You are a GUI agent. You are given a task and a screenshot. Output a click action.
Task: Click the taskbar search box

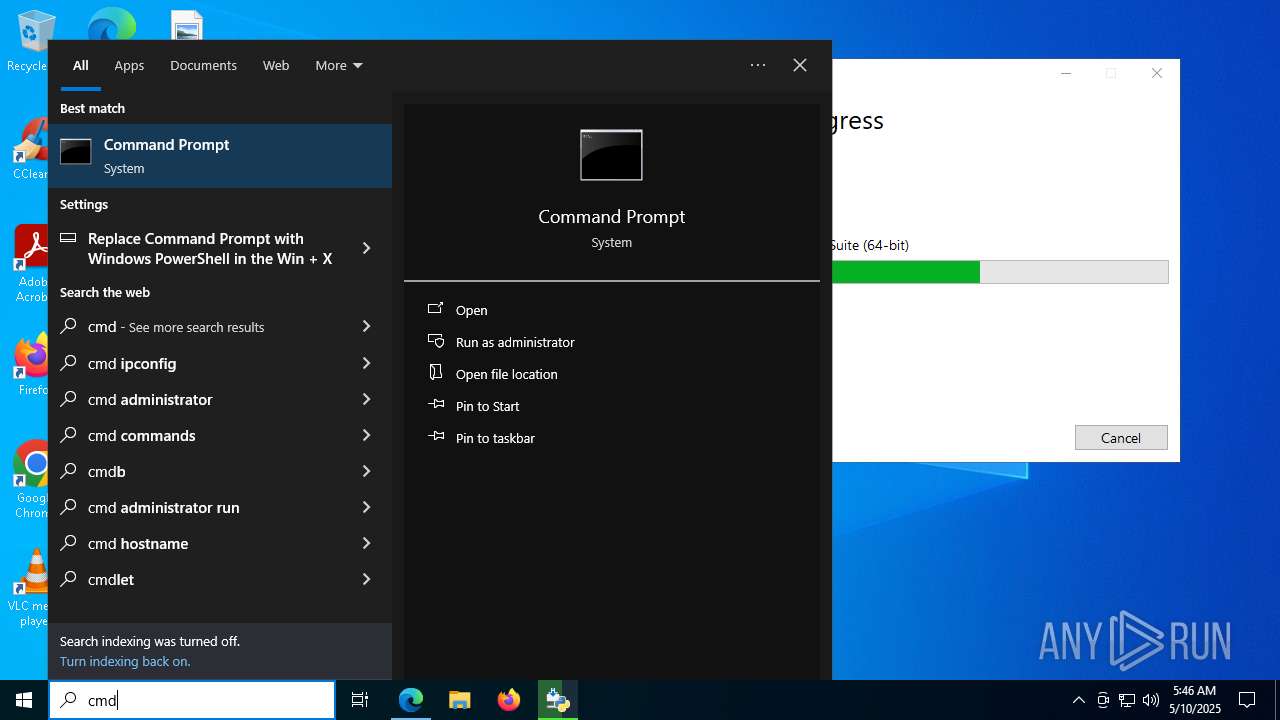point(192,700)
